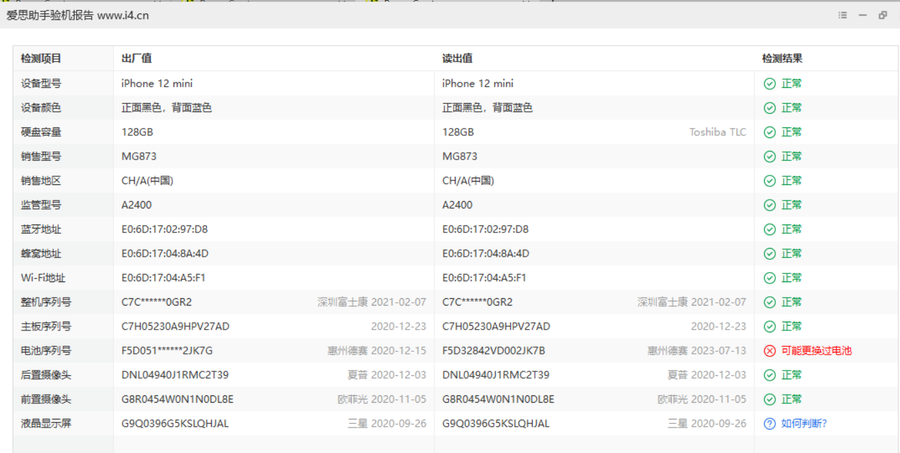Select the 设备颜色 row label
Screen dimensions: 900x453
[x=41, y=108]
